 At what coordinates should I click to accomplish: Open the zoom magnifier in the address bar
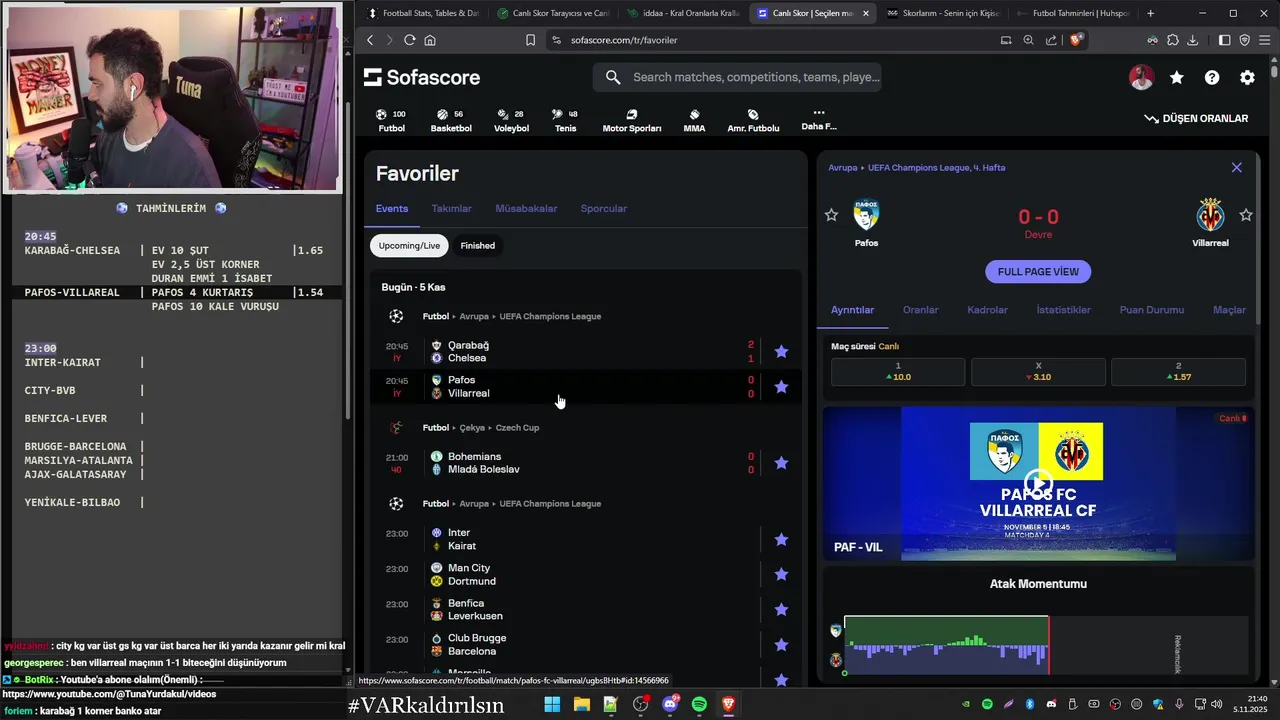pos(1028,40)
